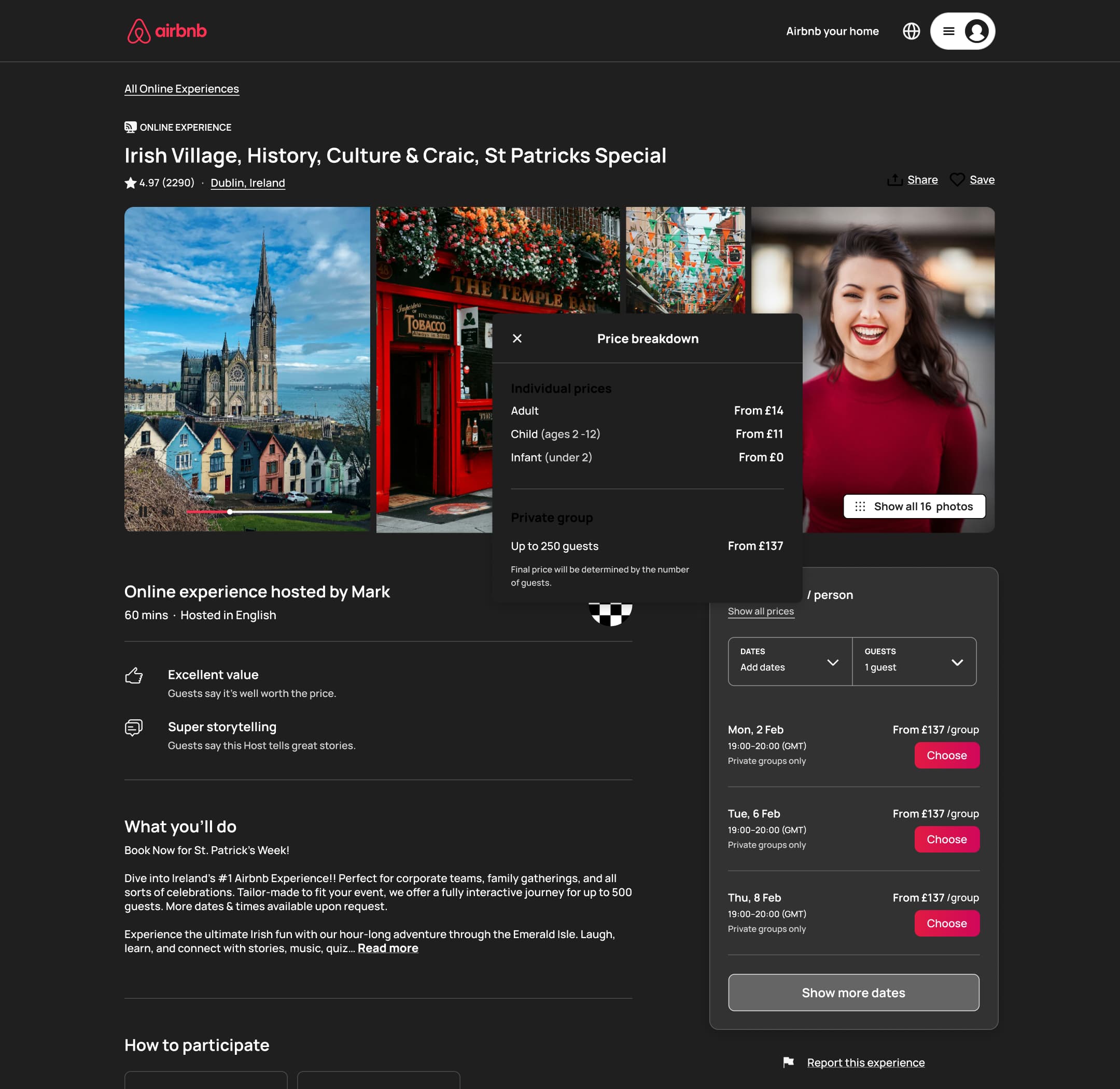Click video progress slider handle
The width and height of the screenshot is (1120, 1089).
[x=229, y=511]
